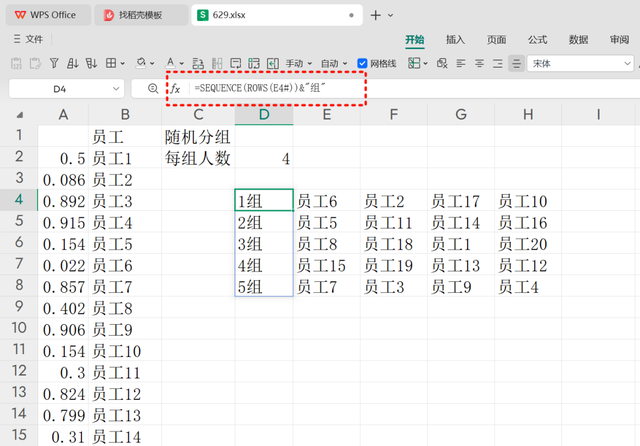Screen dimensions: 640x446
Task: Click the find and replace icon
Action: tap(198, 63)
